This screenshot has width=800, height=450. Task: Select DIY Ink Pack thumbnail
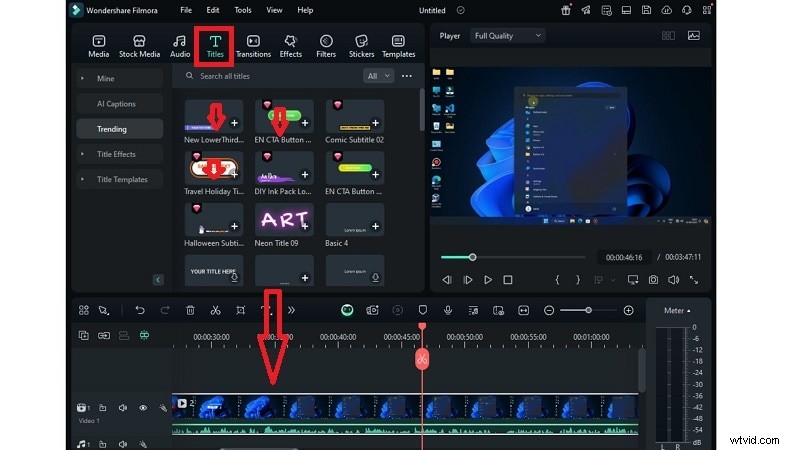(x=284, y=168)
